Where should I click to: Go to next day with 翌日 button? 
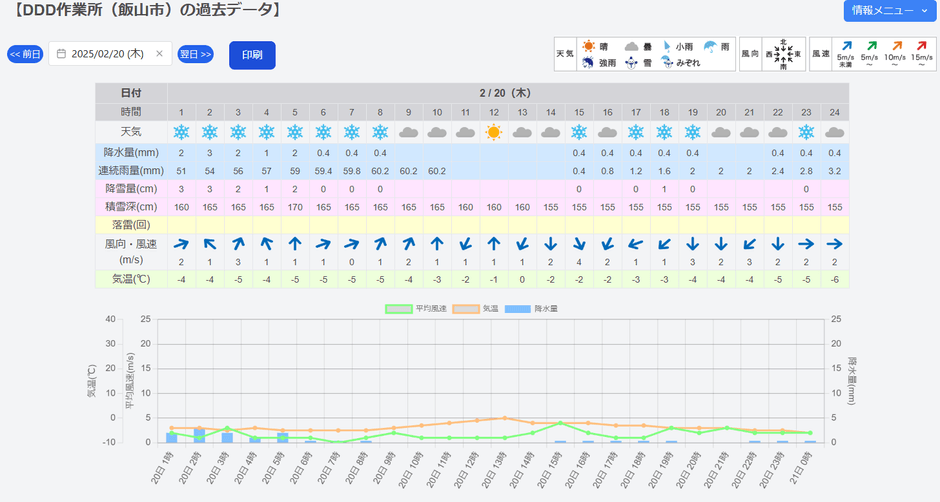tap(196, 54)
